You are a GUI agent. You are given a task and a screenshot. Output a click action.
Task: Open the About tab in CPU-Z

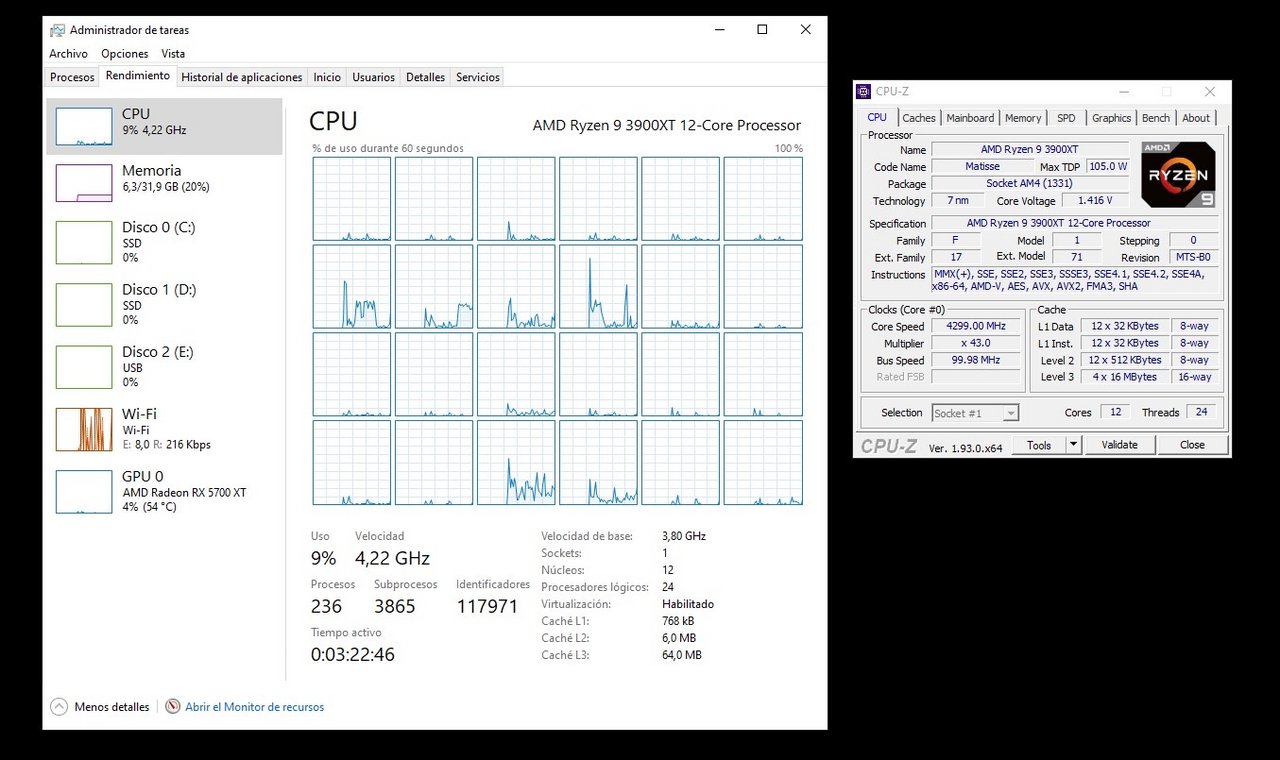click(1196, 118)
